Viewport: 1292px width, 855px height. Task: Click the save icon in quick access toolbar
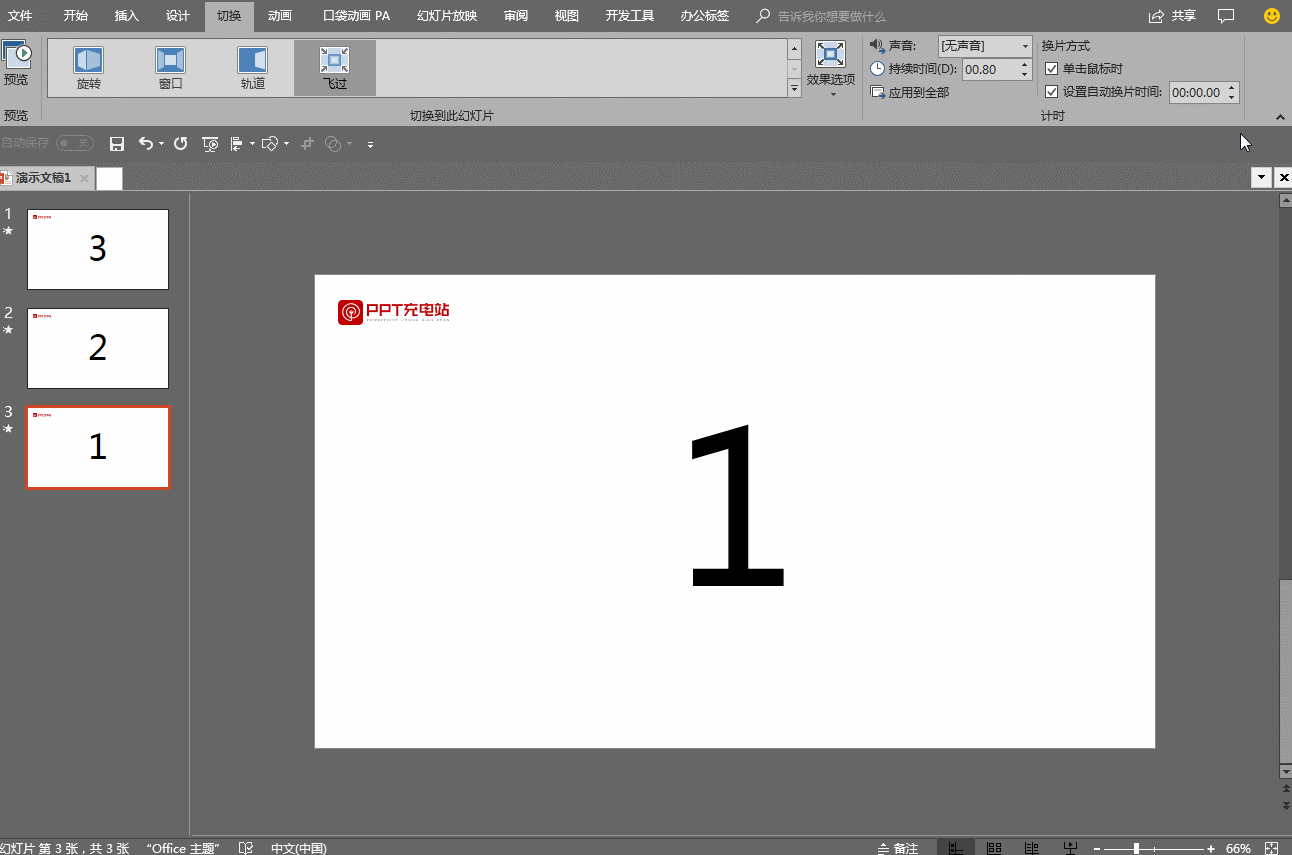[x=117, y=144]
